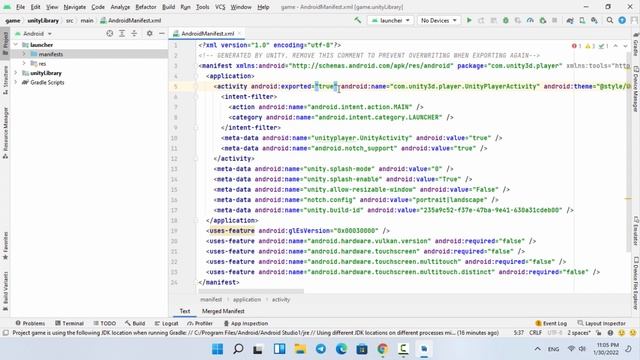Image resolution: width=640 pixels, height=360 pixels.
Task: Hide the Project panel with minus icon
Action: tap(162, 33)
